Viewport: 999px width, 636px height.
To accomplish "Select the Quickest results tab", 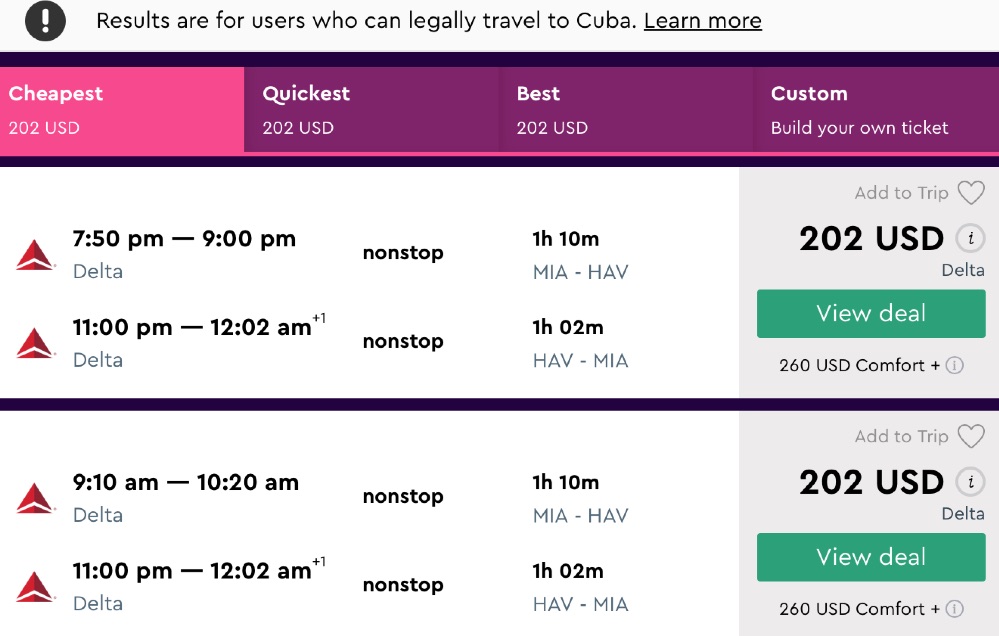I will (371, 109).
